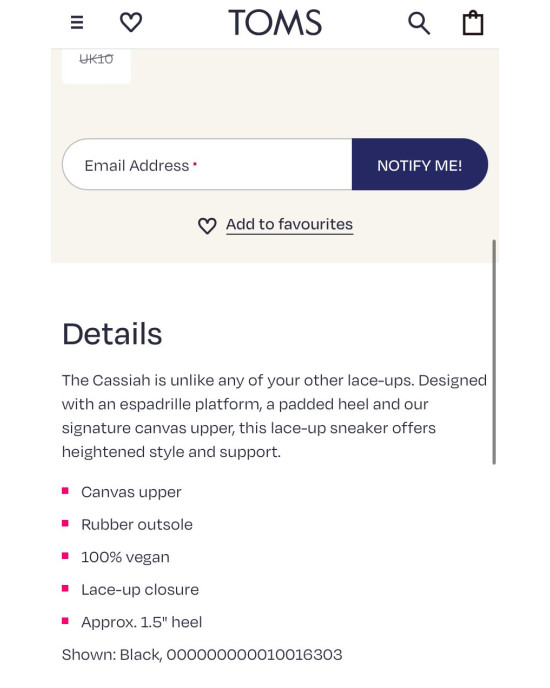550x688 pixels.
Task: Click the vertical scrollbar thumb on right
Action: point(494,352)
